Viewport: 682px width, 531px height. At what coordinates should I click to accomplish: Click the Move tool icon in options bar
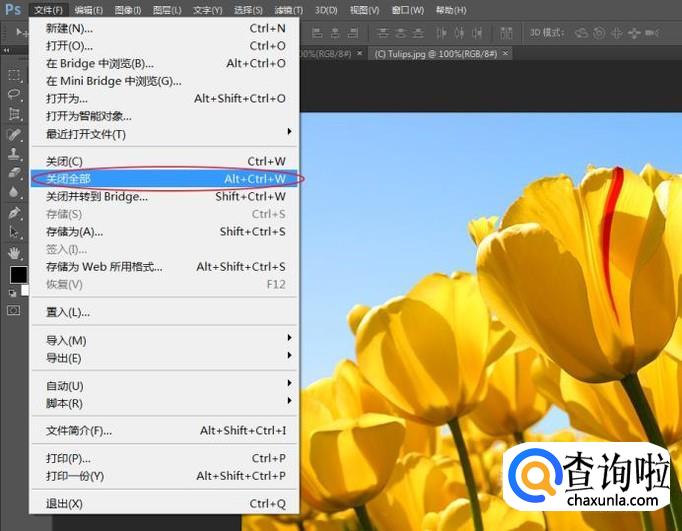coord(20,32)
